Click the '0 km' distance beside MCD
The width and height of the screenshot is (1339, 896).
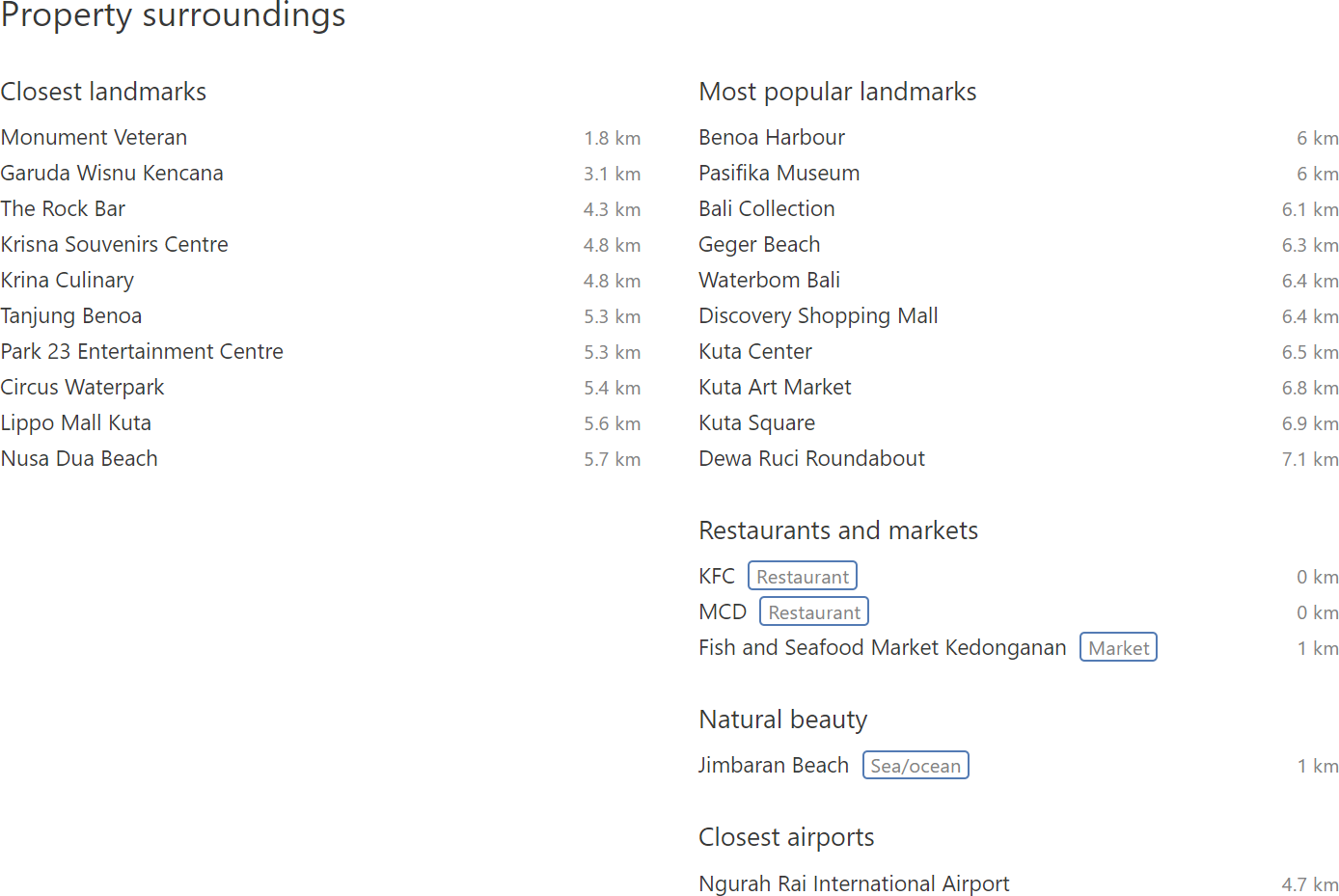[x=1318, y=613]
